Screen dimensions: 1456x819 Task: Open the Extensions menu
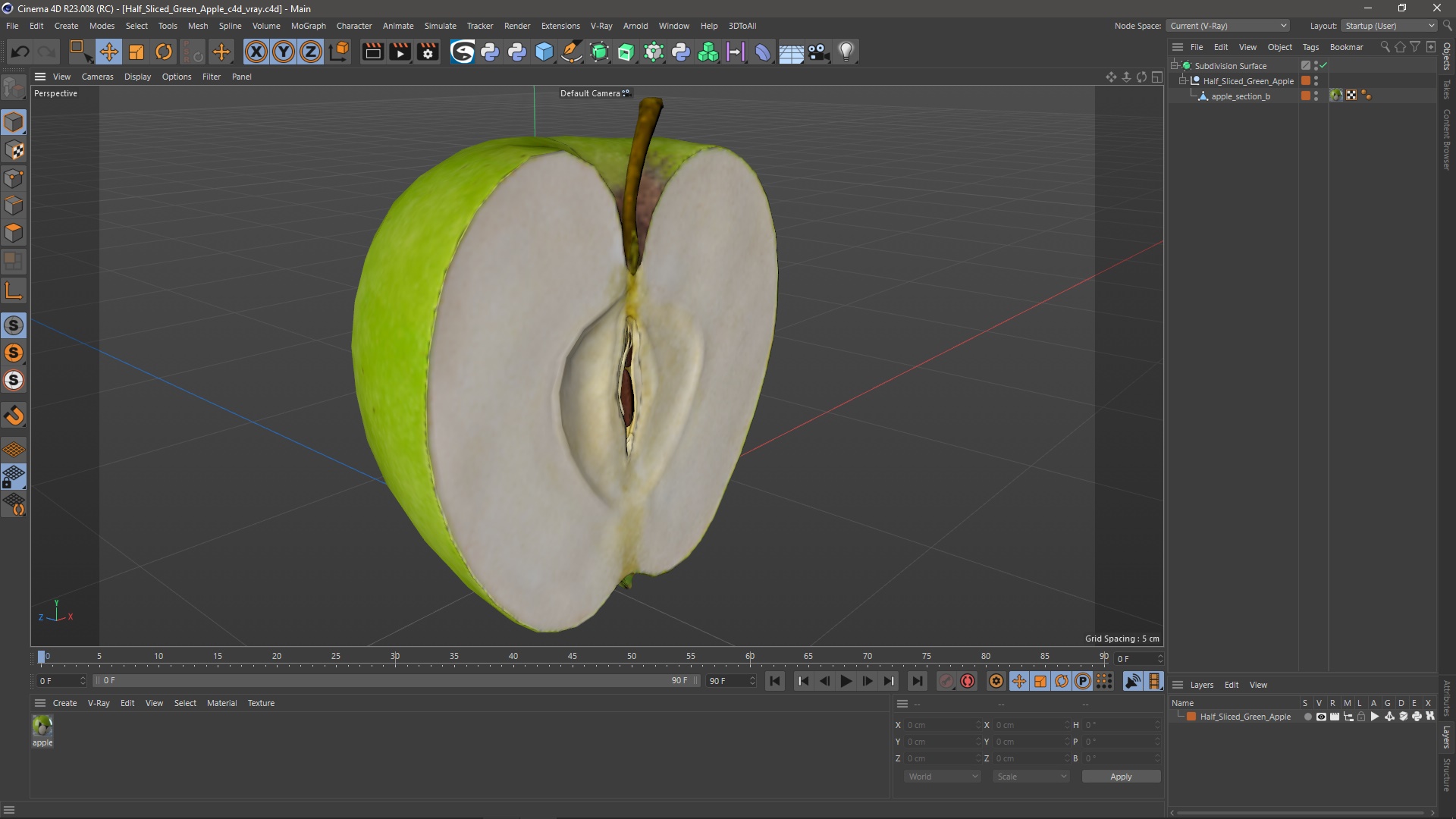[x=560, y=26]
